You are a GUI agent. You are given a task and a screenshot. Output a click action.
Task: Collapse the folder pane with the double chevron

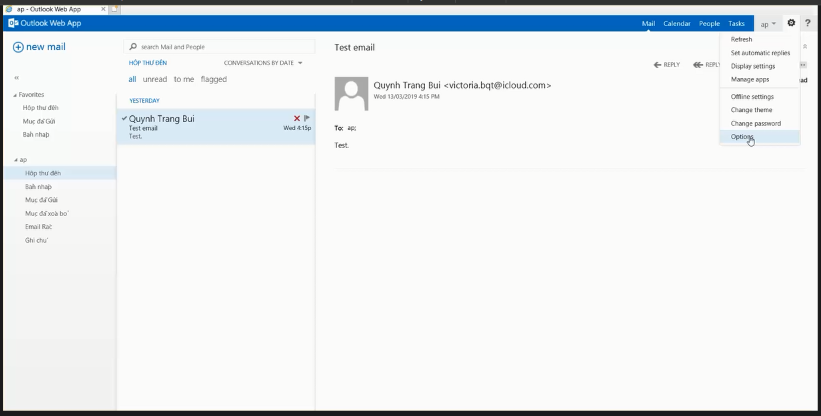point(17,77)
